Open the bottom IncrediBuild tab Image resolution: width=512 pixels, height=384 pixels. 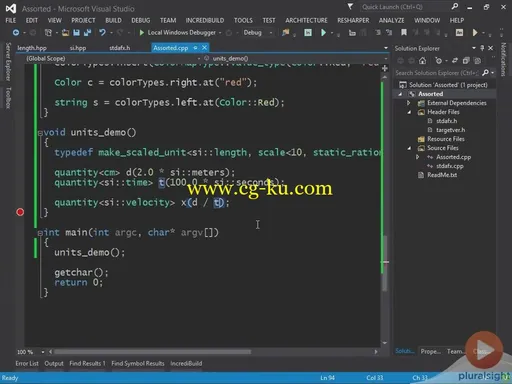(186, 363)
